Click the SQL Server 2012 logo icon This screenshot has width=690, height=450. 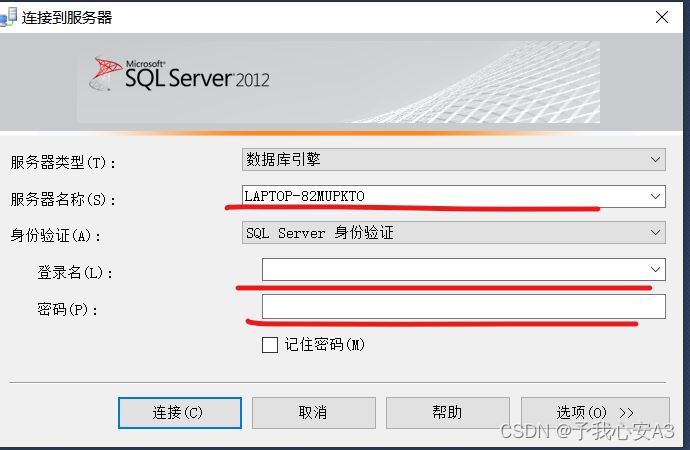[x=105, y=73]
